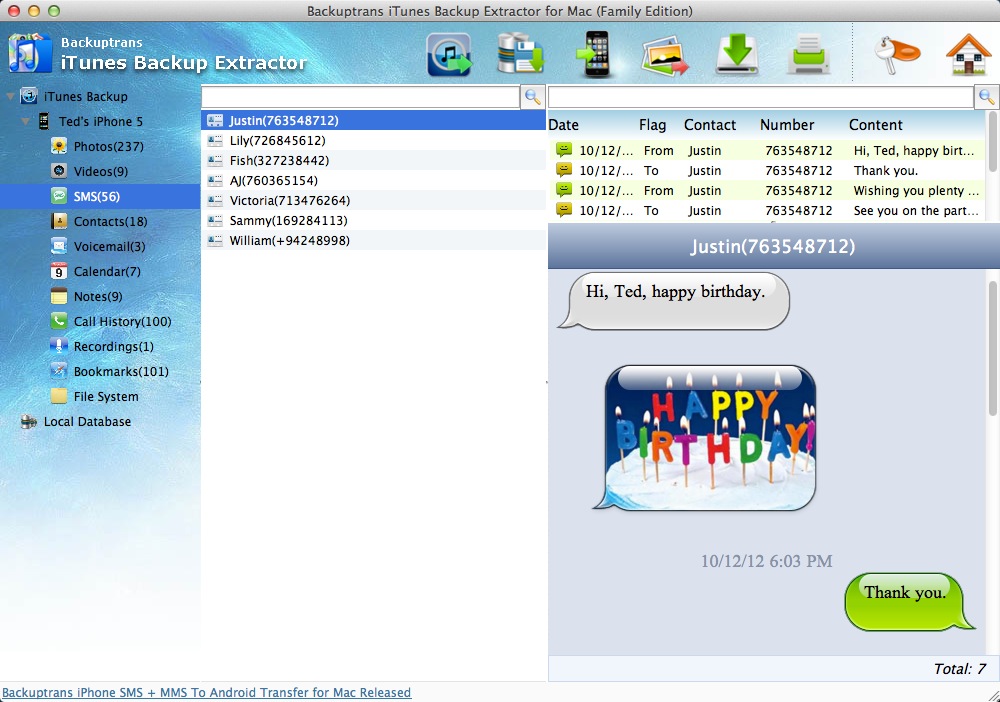The image size is (1000, 702).
Task: Click the Photos sunflower icon in sidebar
Action: point(59,146)
